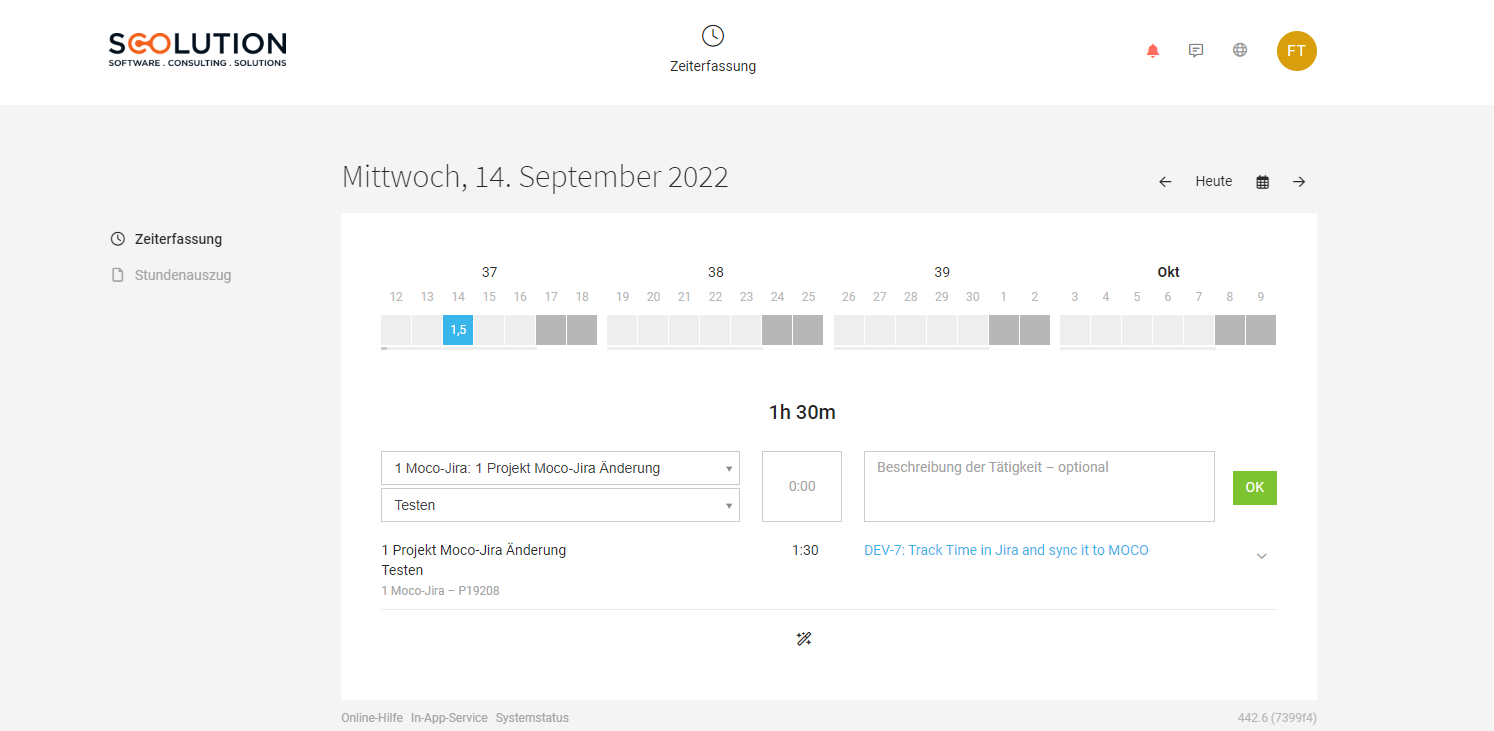Go to previous day with left arrow
The height and width of the screenshot is (731, 1494).
[x=1165, y=182]
